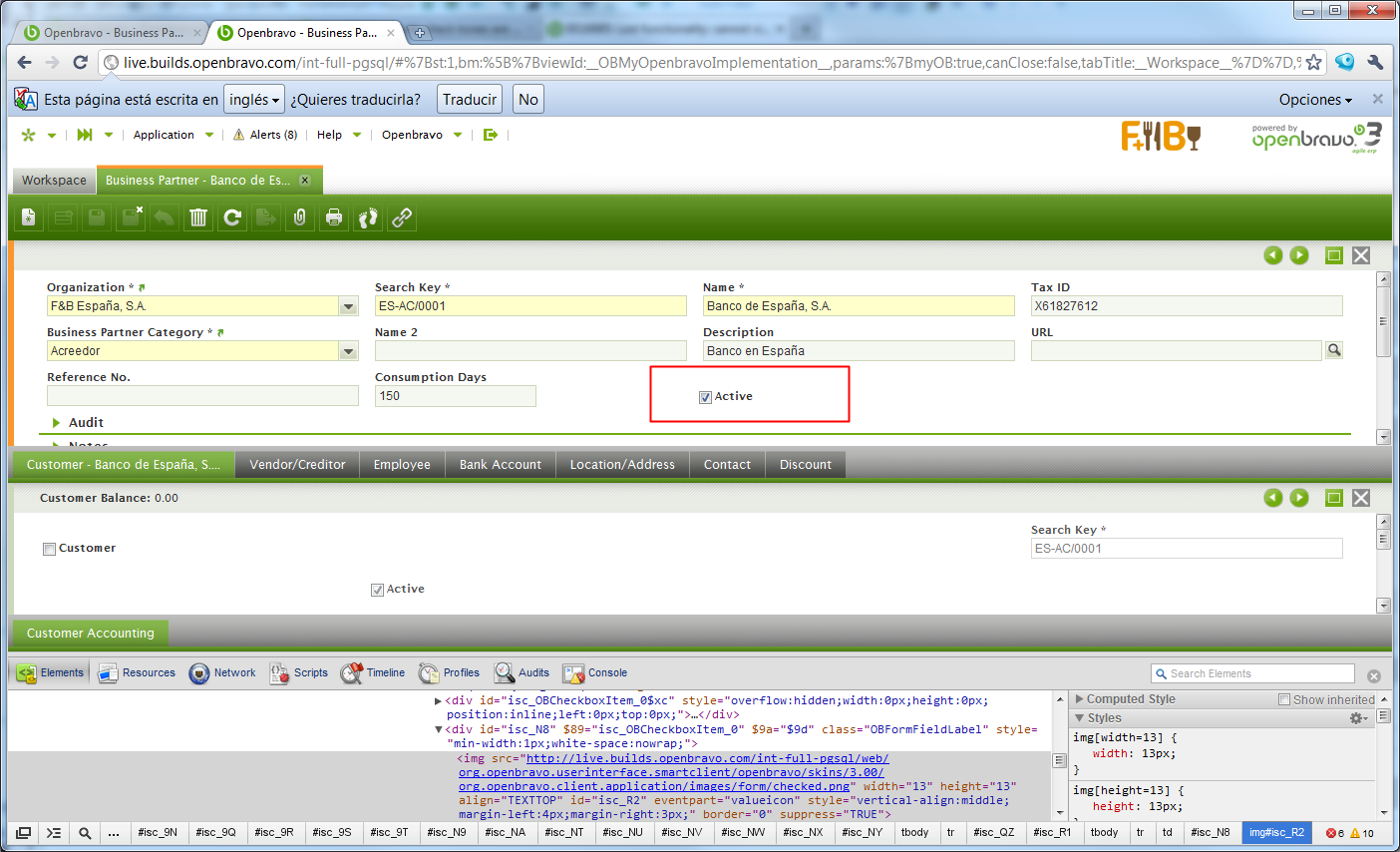Click the Traducir button
Image resolution: width=1400 pixels, height=852 pixels.
pos(469,100)
